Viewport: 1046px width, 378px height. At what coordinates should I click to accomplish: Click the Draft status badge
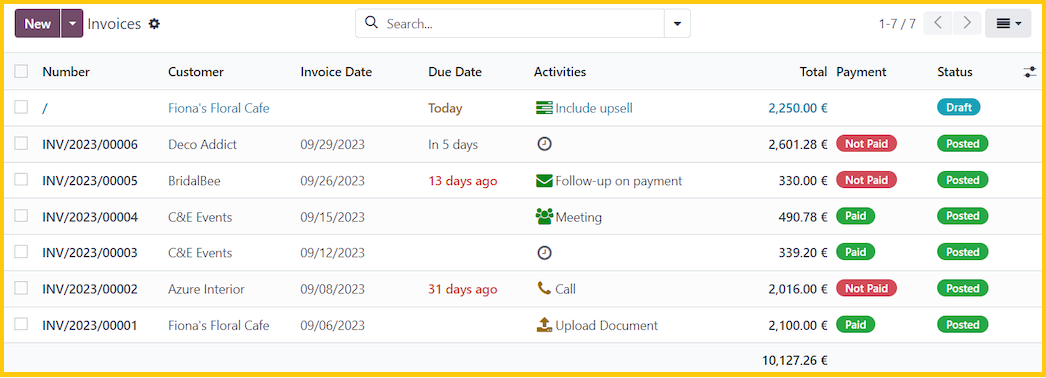pyautogui.click(x=959, y=107)
